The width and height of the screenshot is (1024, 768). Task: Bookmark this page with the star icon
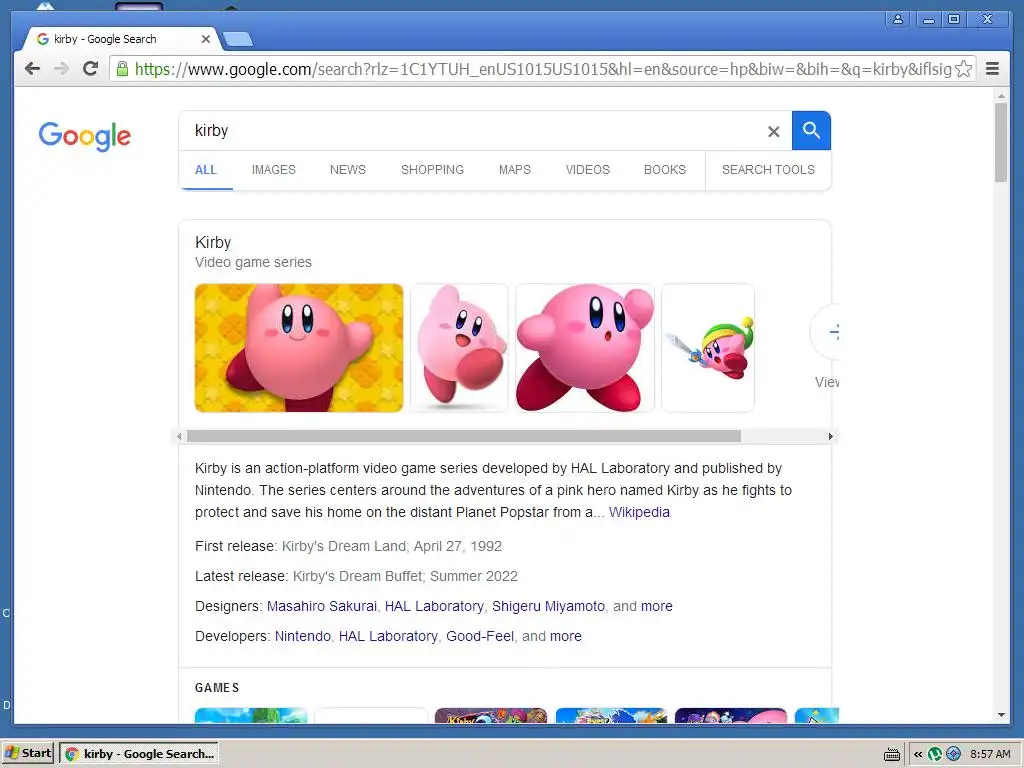tap(963, 69)
